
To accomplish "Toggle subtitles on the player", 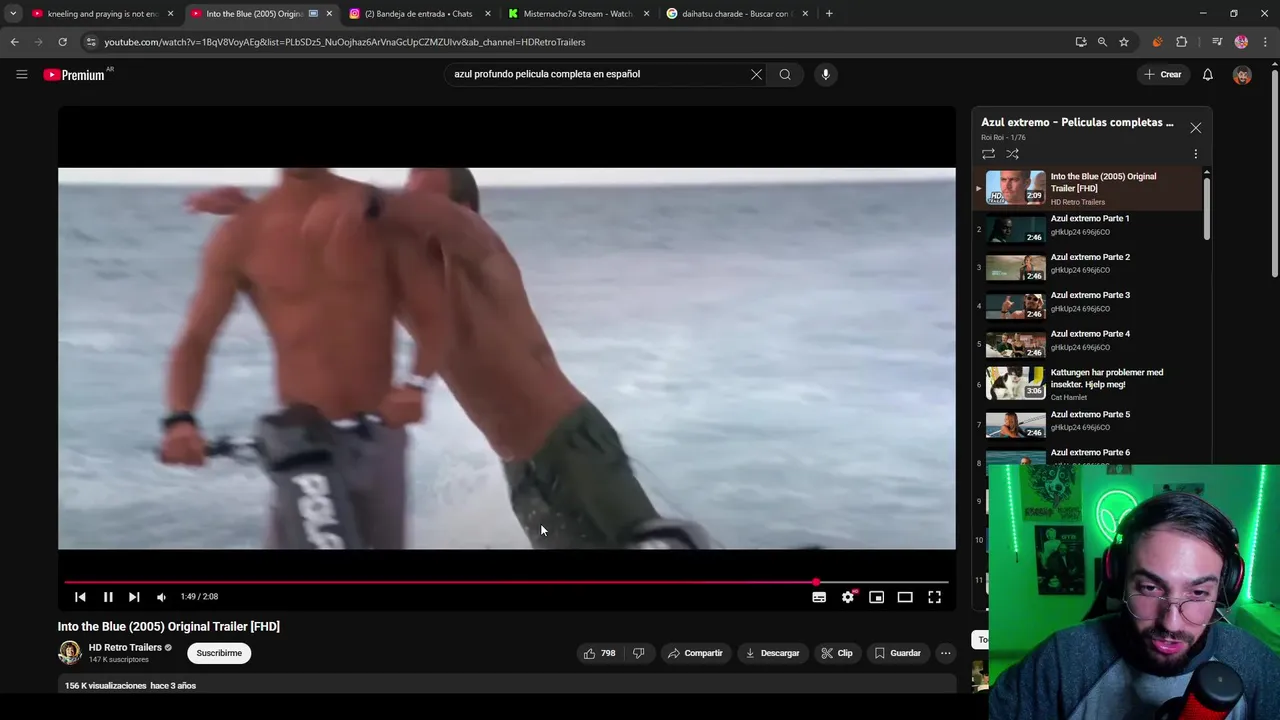I will tap(819, 597).
